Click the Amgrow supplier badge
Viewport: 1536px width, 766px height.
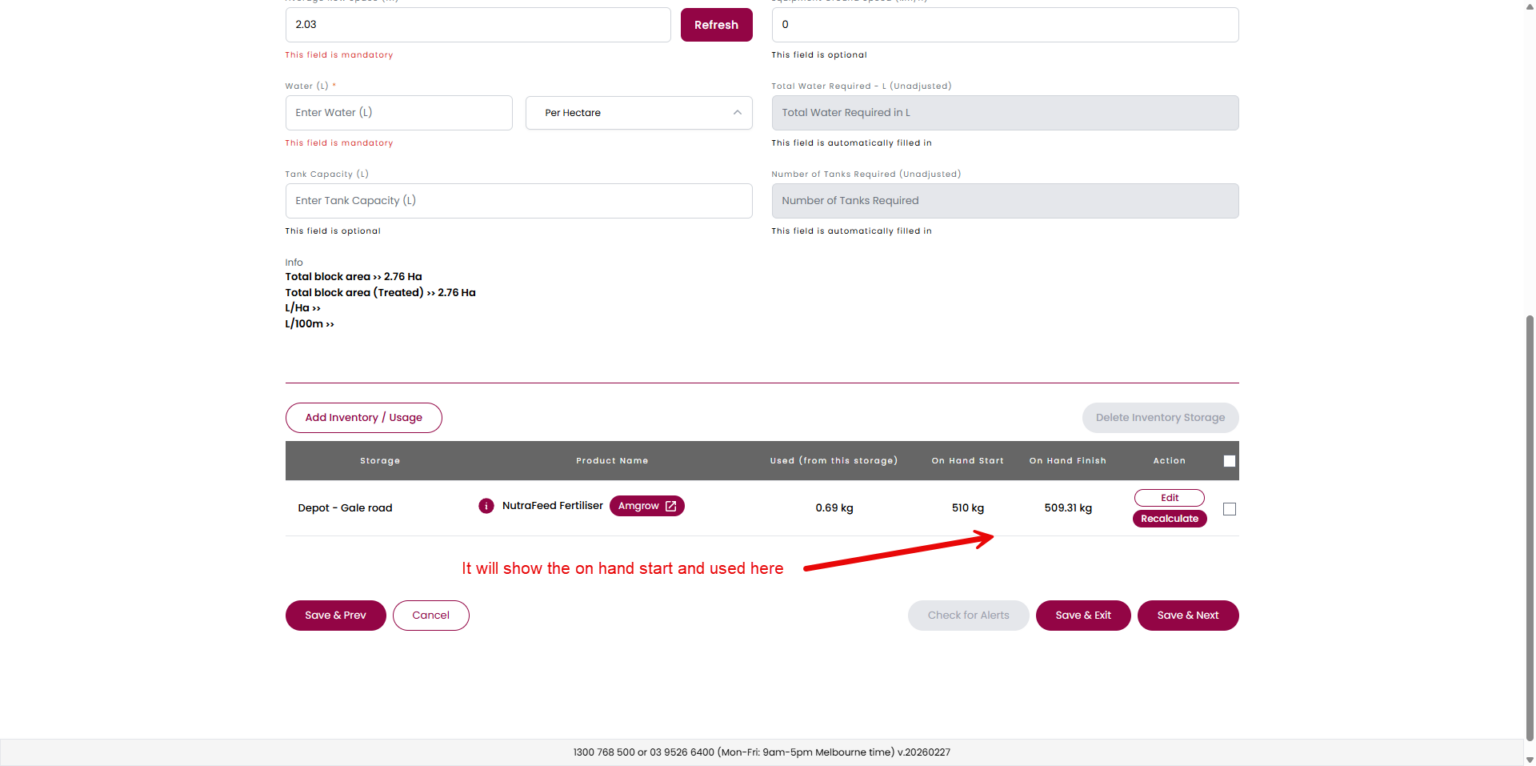[638, 506]
